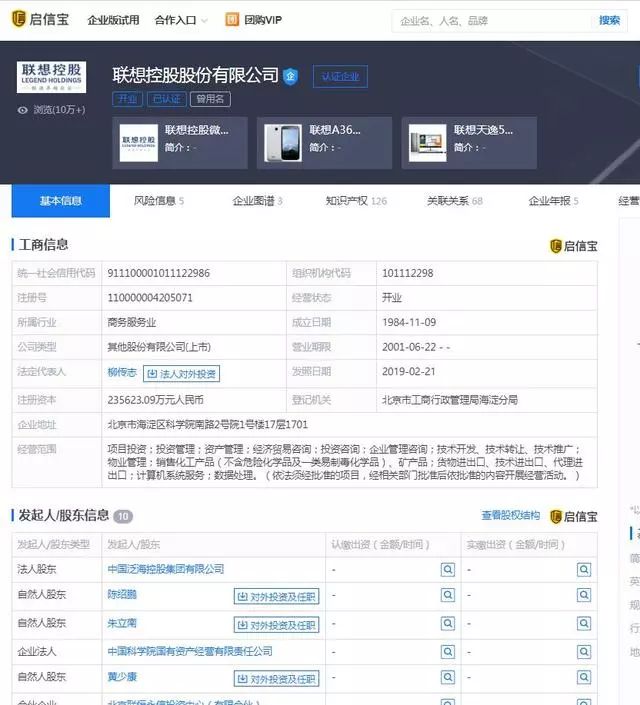Open the 联想天逸5... product card
The image size is (640, 705).
coord(469,143)
